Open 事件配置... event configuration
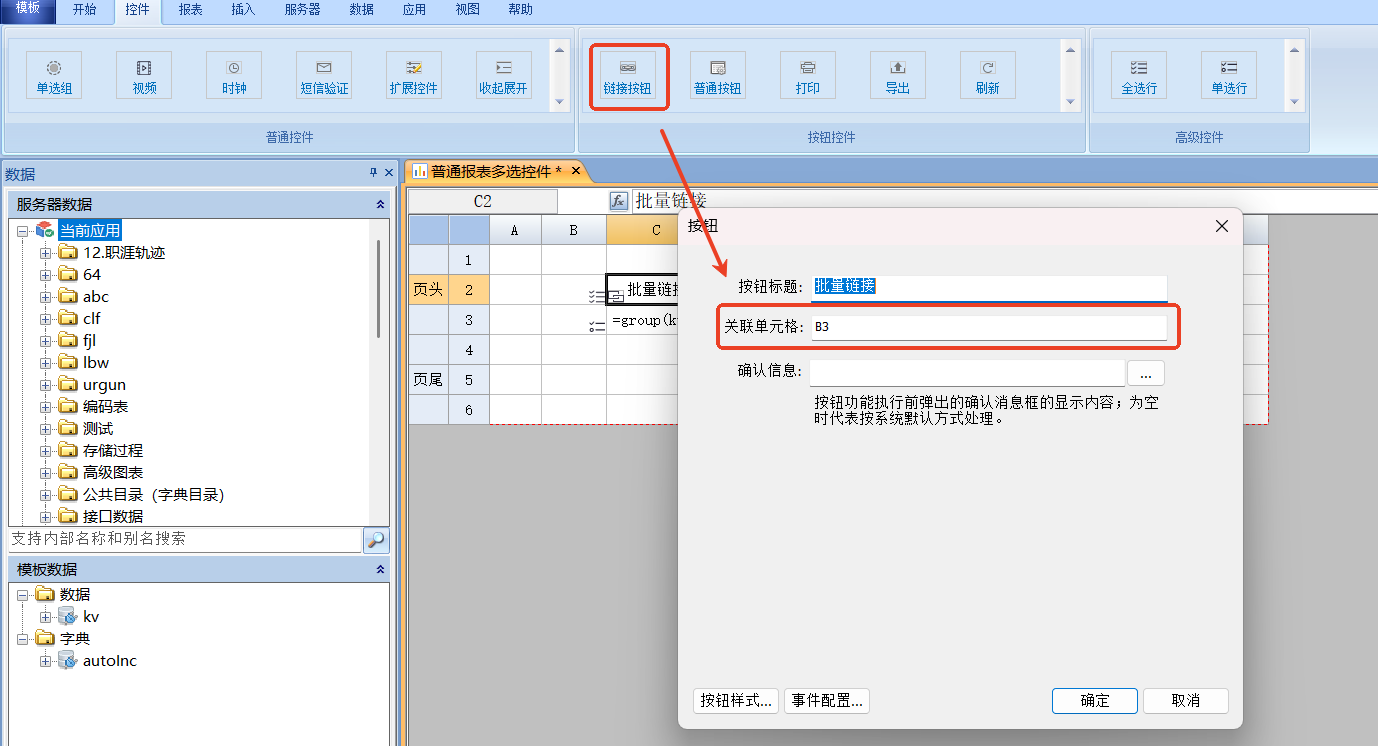This screenshot has width=1378, height=746. coord(827,701)
